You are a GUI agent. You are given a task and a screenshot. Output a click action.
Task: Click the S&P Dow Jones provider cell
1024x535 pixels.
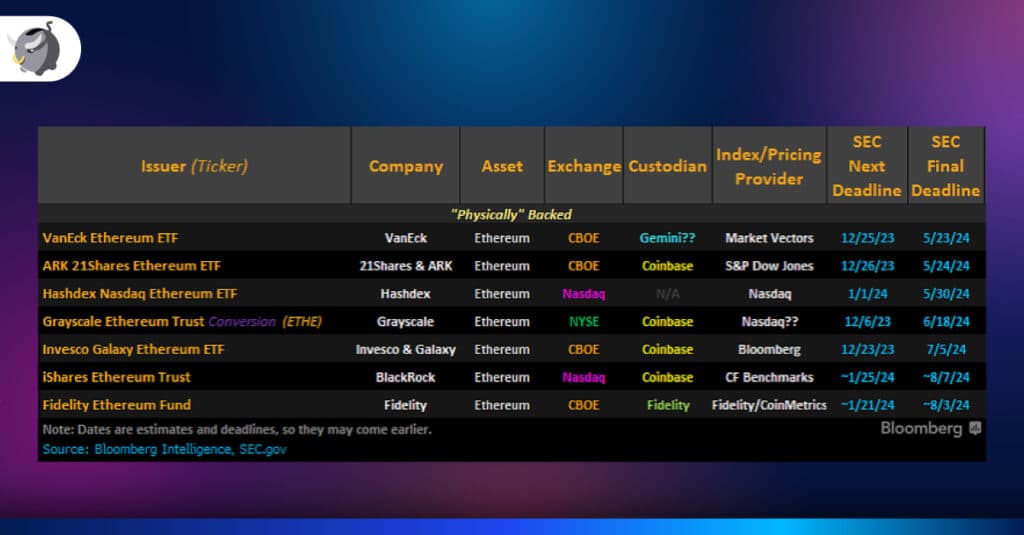pos(769,266)
